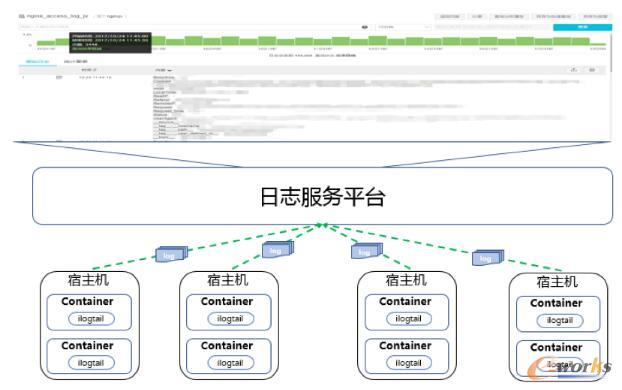
Task: Click the small round icon ending the query bar
Action: point(365,27)
